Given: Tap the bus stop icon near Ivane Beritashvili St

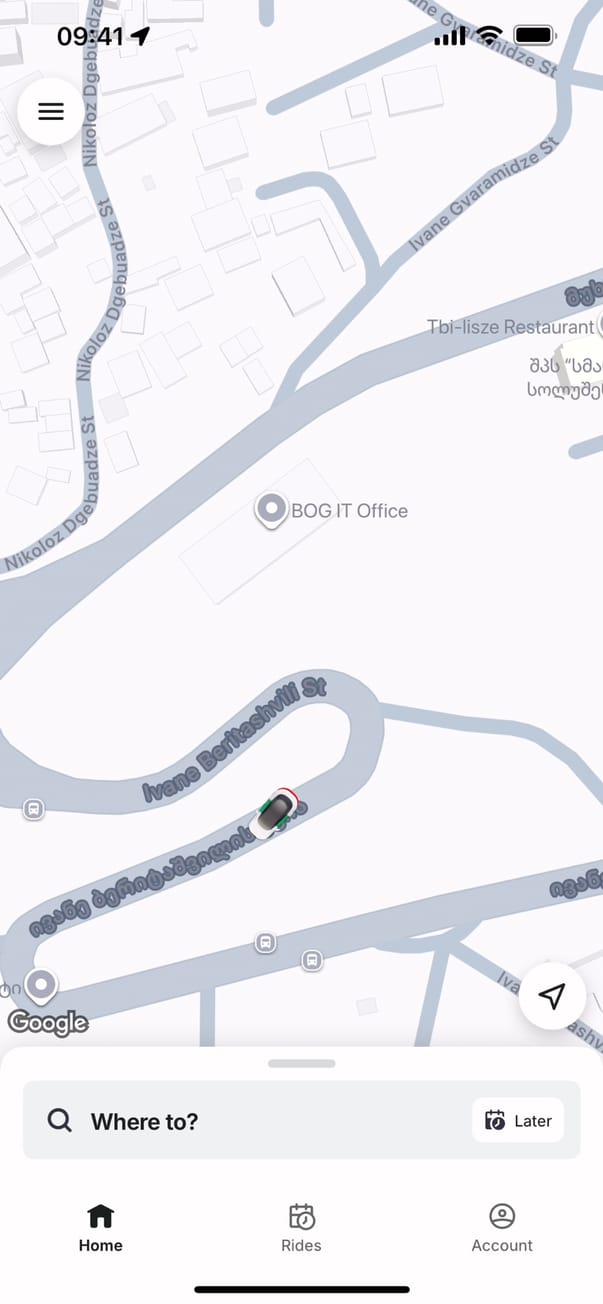Looking at the screenshot, I should pyautogui.click(x=34, y=809).
